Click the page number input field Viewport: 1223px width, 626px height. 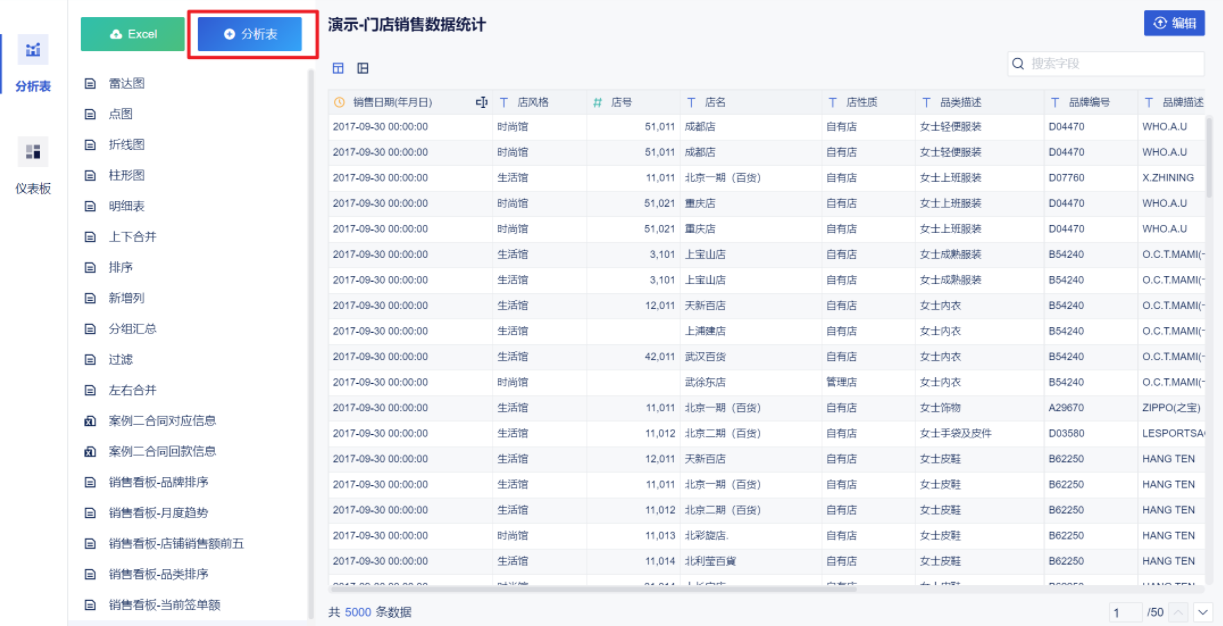[1125, 612]
